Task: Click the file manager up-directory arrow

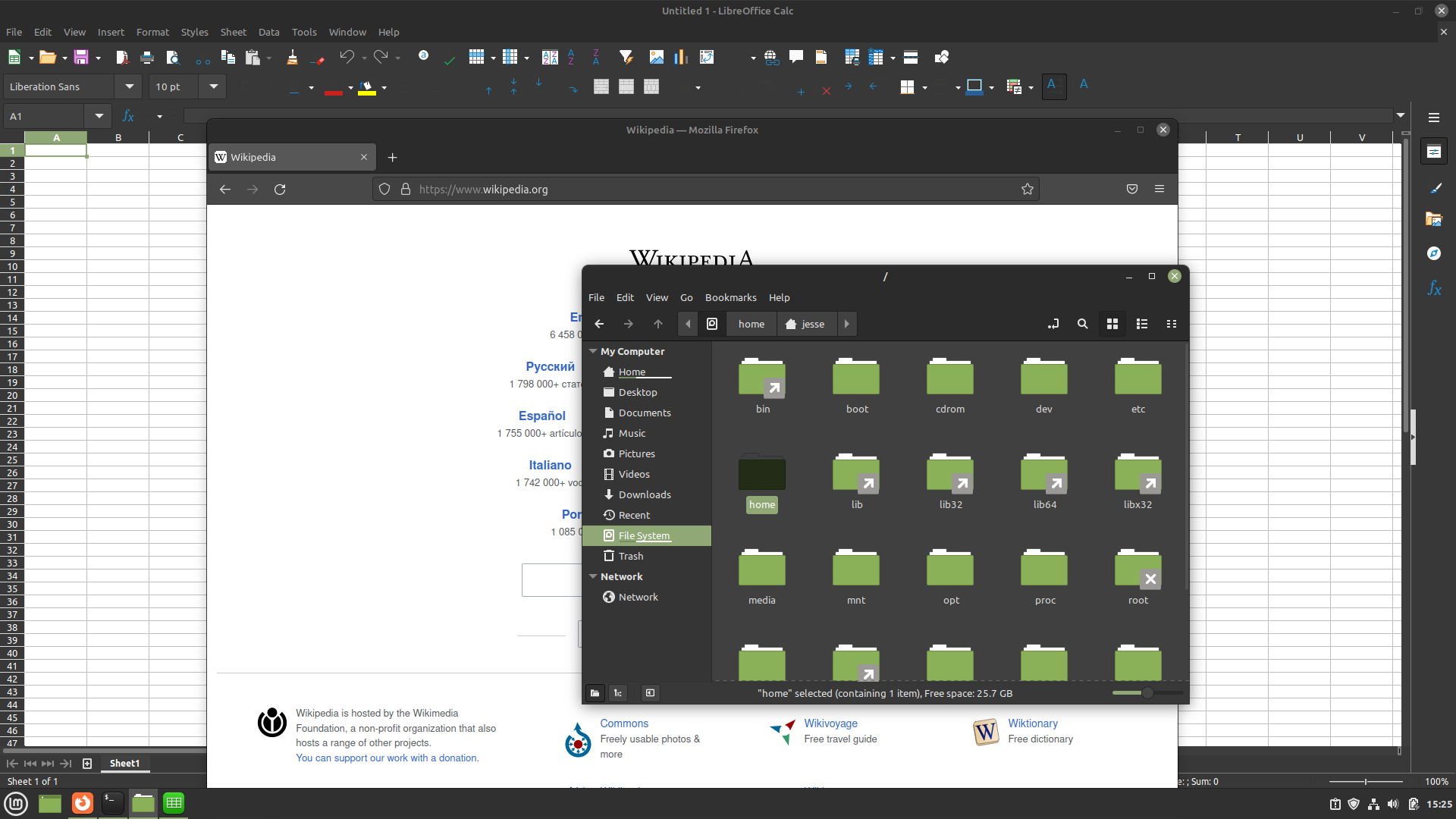Action: pos(657,324)
